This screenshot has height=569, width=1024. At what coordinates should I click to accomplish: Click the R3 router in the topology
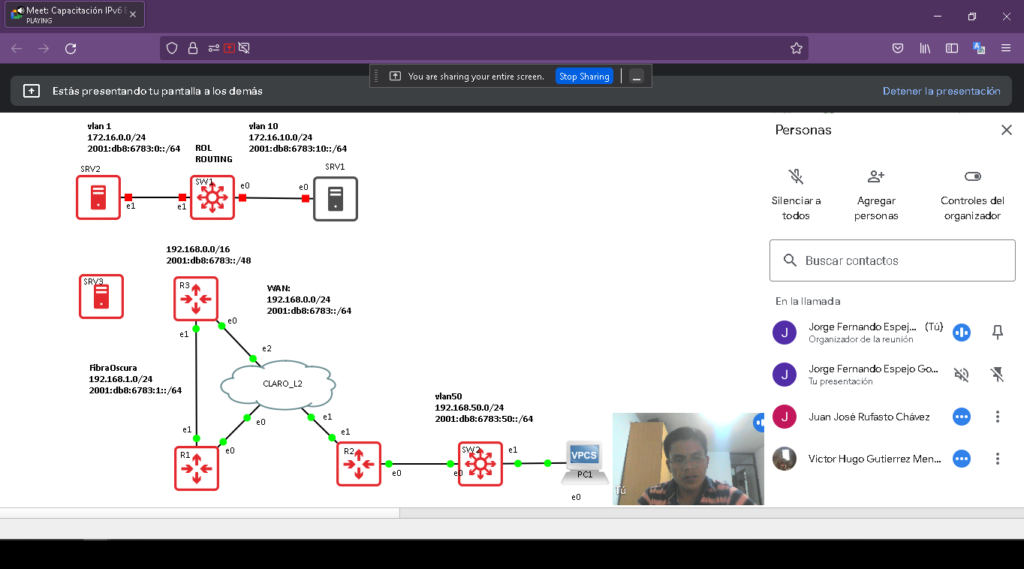click(196, 298)
